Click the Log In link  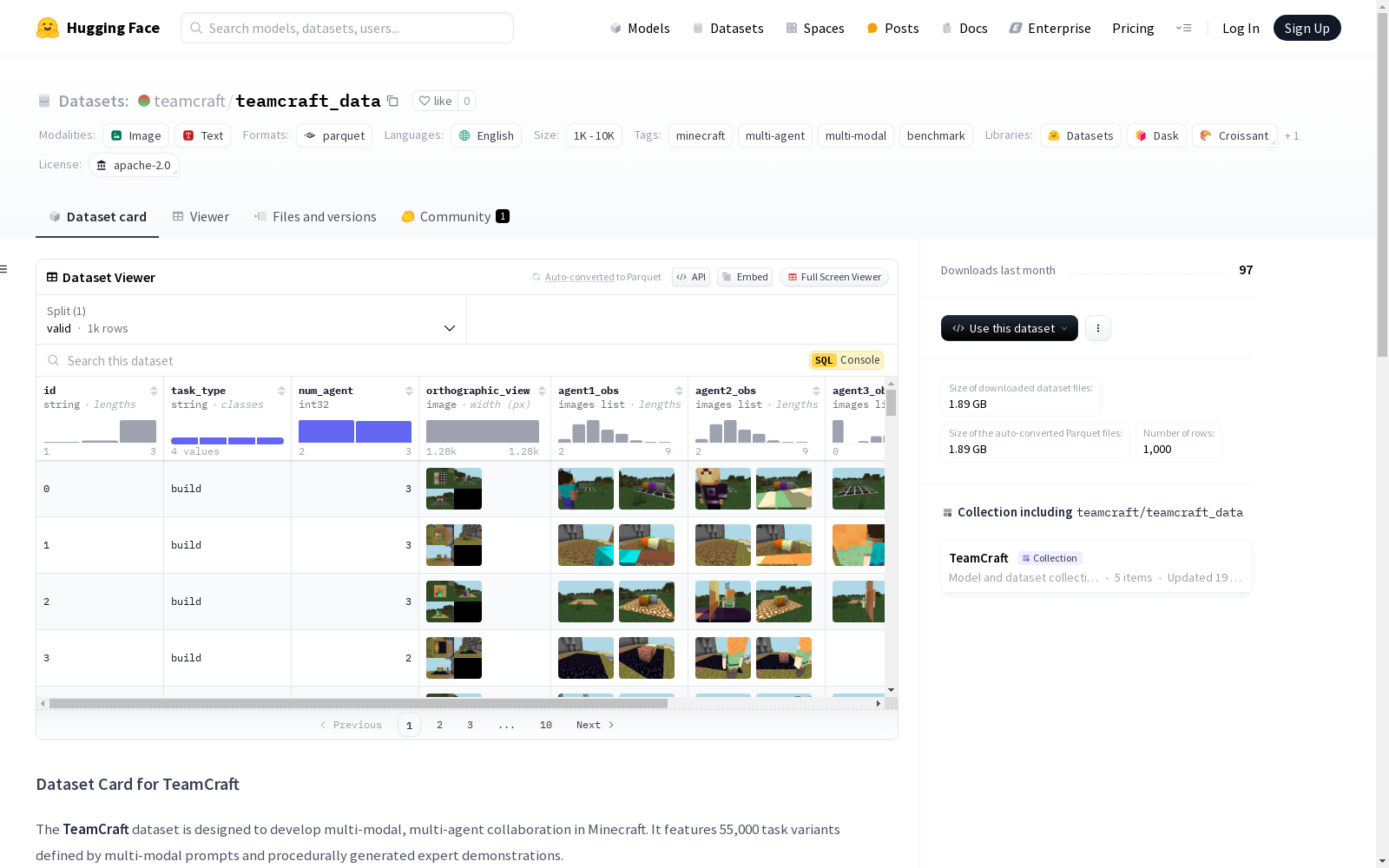tap(1241, 28)
